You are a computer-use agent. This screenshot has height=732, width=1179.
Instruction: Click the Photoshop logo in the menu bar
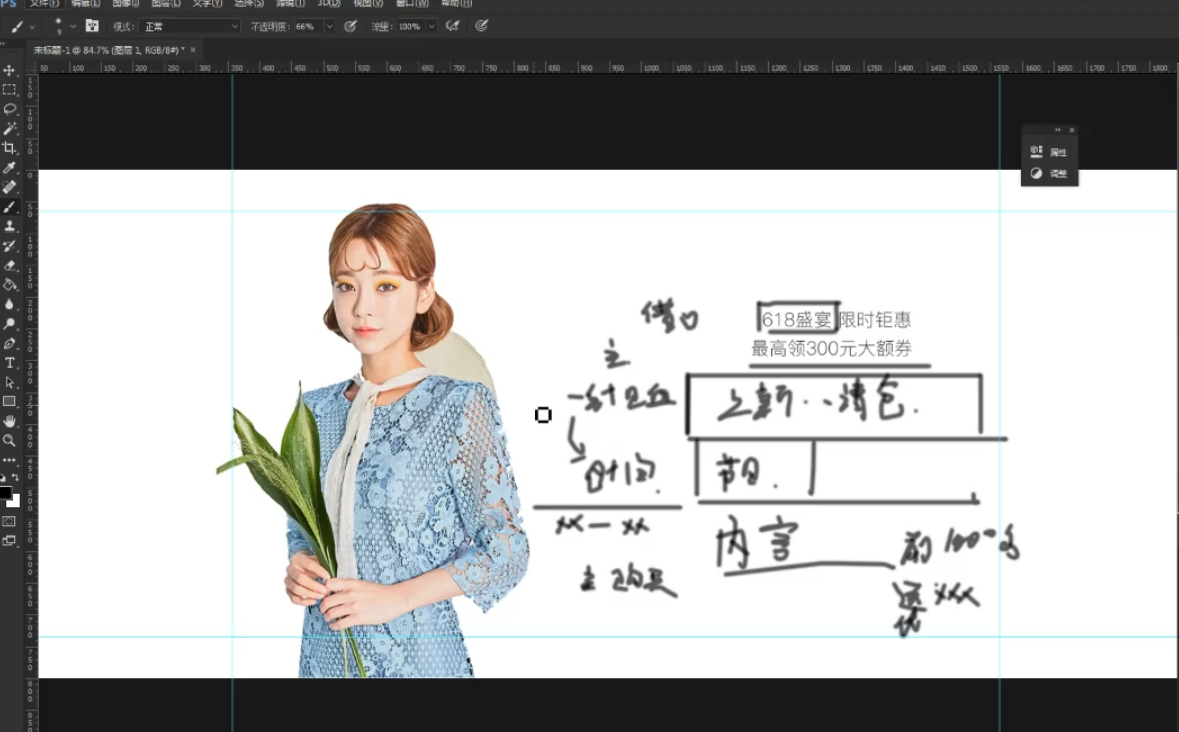tap(8, 3)
